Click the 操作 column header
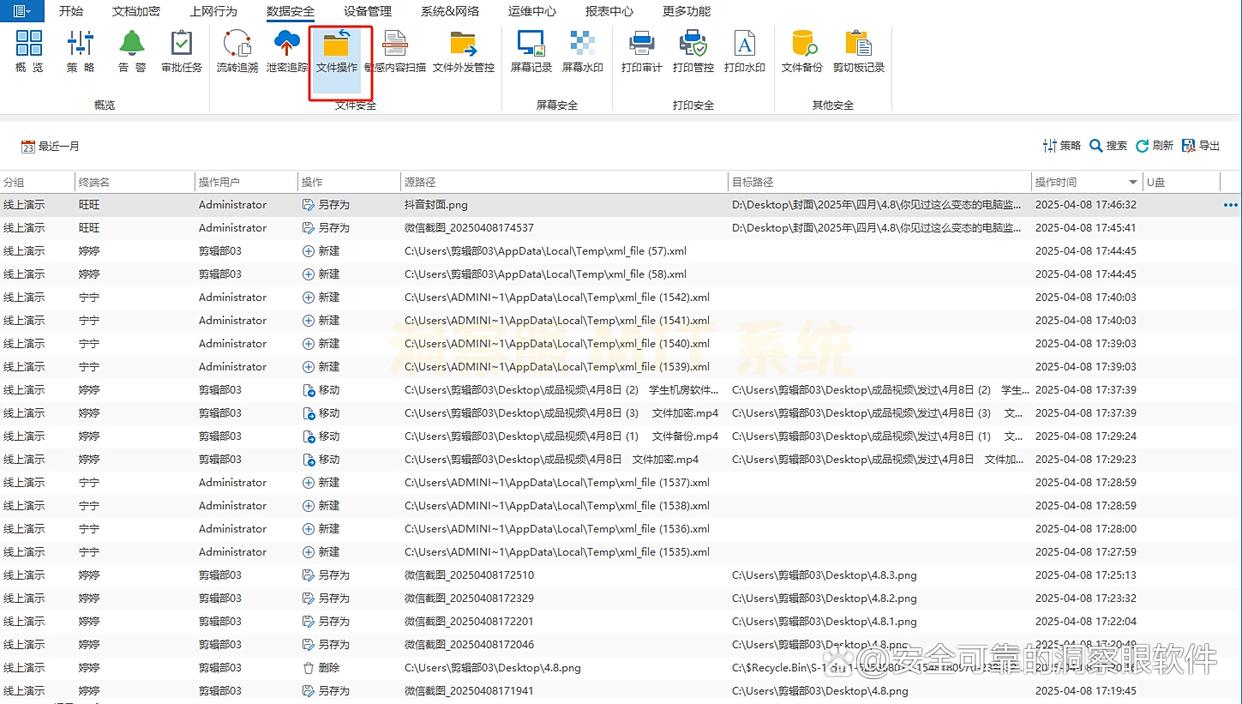Viewport: 1242px width, 704px height. coord(349,182)
